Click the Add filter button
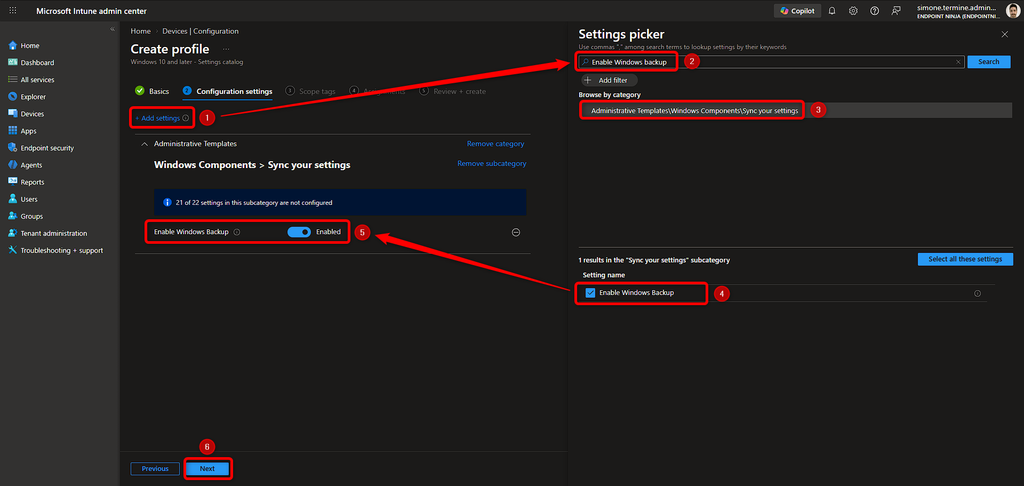This screenshot has width=1024, height=486. tap(609, 80)
